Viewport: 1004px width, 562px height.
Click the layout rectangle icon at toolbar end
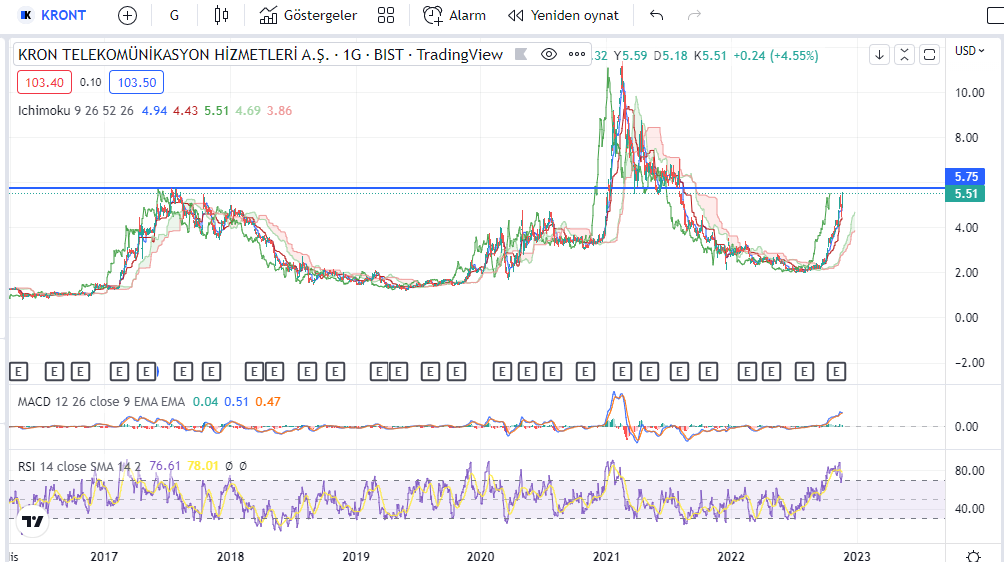(995, 15)
